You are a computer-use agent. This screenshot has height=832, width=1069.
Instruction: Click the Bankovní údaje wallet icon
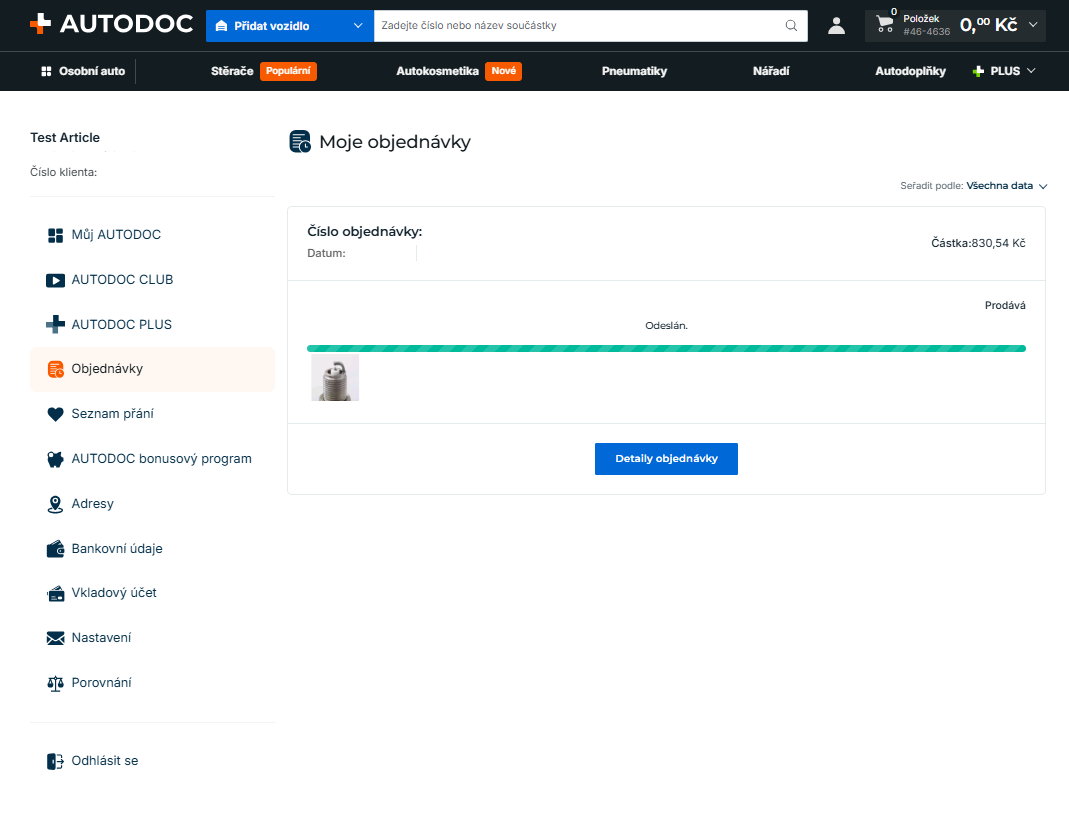coord(55,549)
